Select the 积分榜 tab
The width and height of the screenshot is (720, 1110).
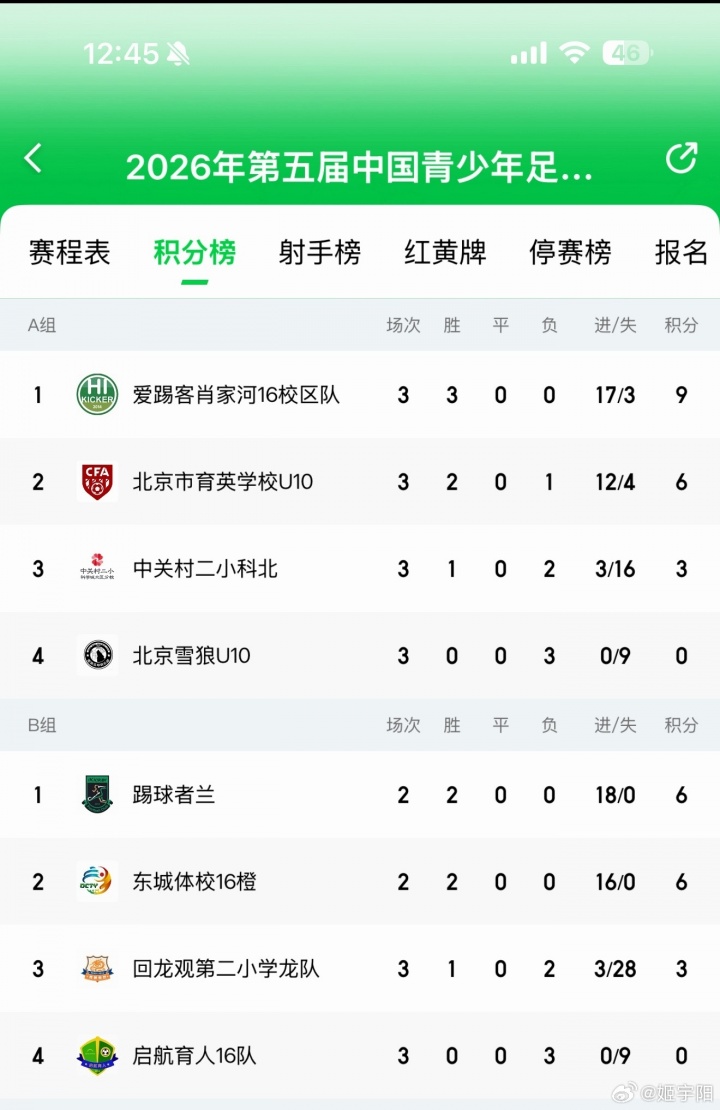point(194,253)
